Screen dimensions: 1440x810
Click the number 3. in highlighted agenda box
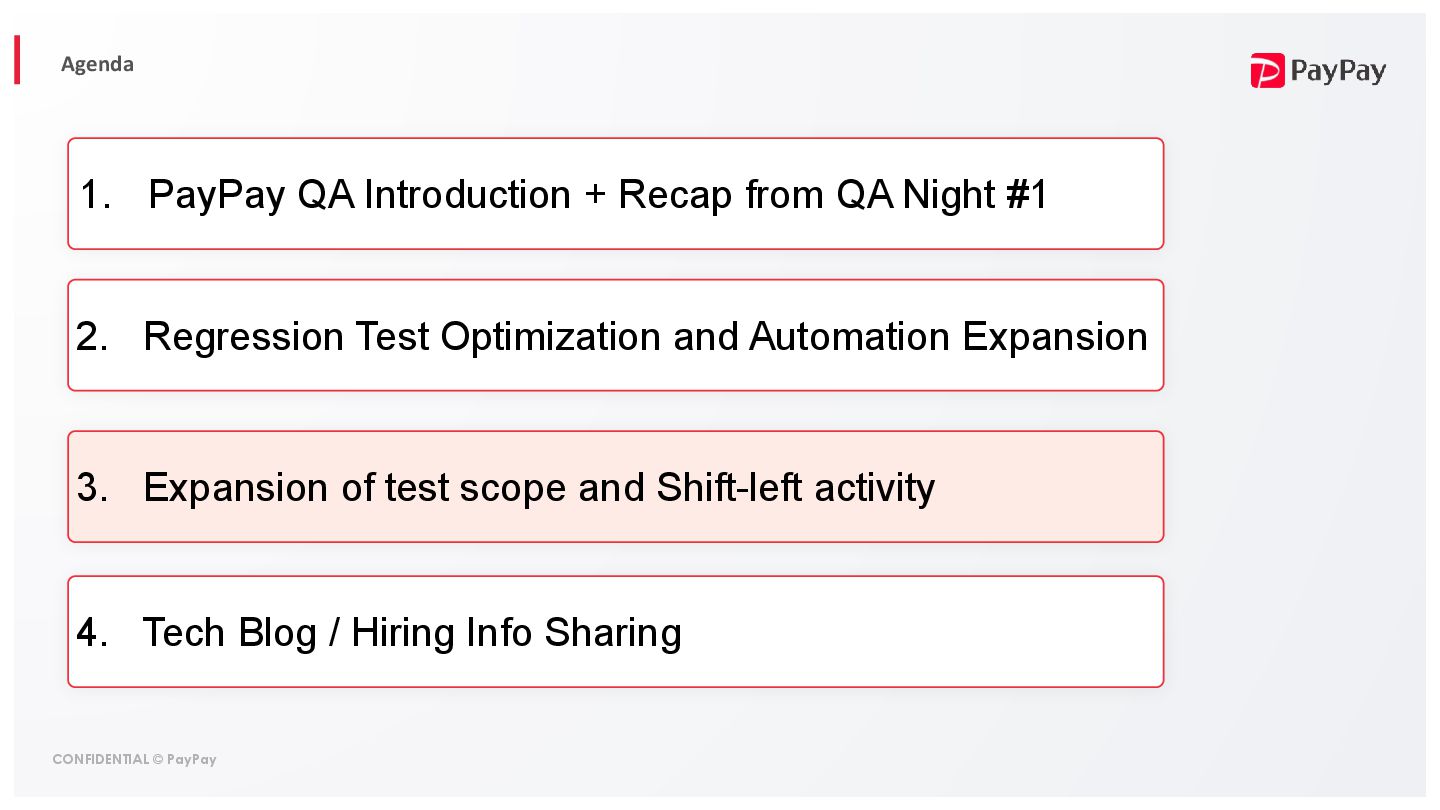92,487
